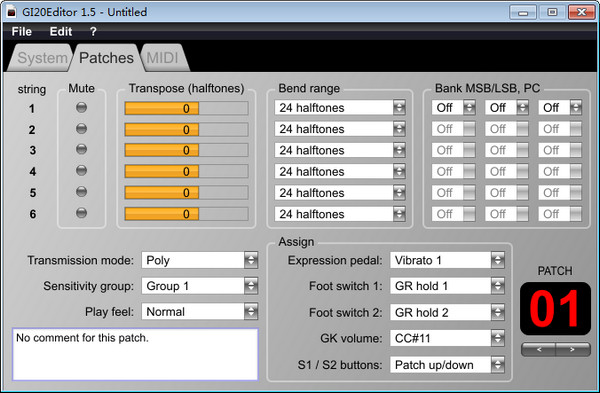Click the red patch number 01 display
The width and height of the screenshot is (600, 393).
pos(555,308)
